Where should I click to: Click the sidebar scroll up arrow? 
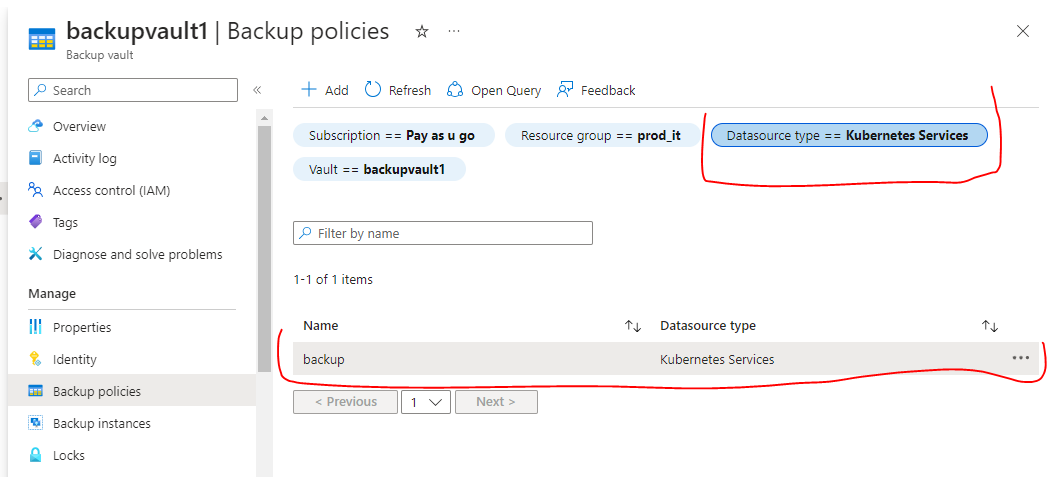coord(265,118)
